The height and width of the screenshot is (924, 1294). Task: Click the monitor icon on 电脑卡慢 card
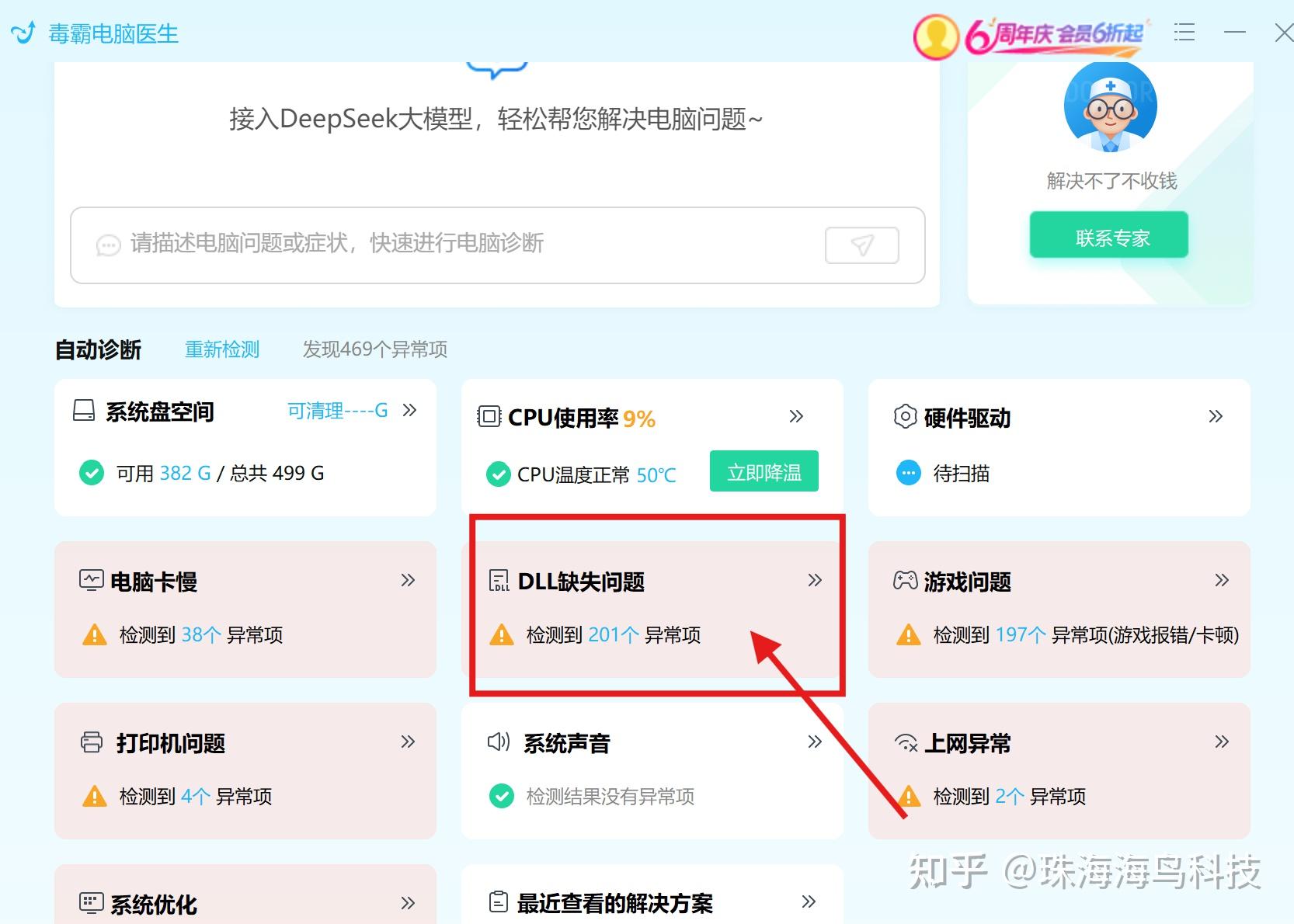pos(91,579)
